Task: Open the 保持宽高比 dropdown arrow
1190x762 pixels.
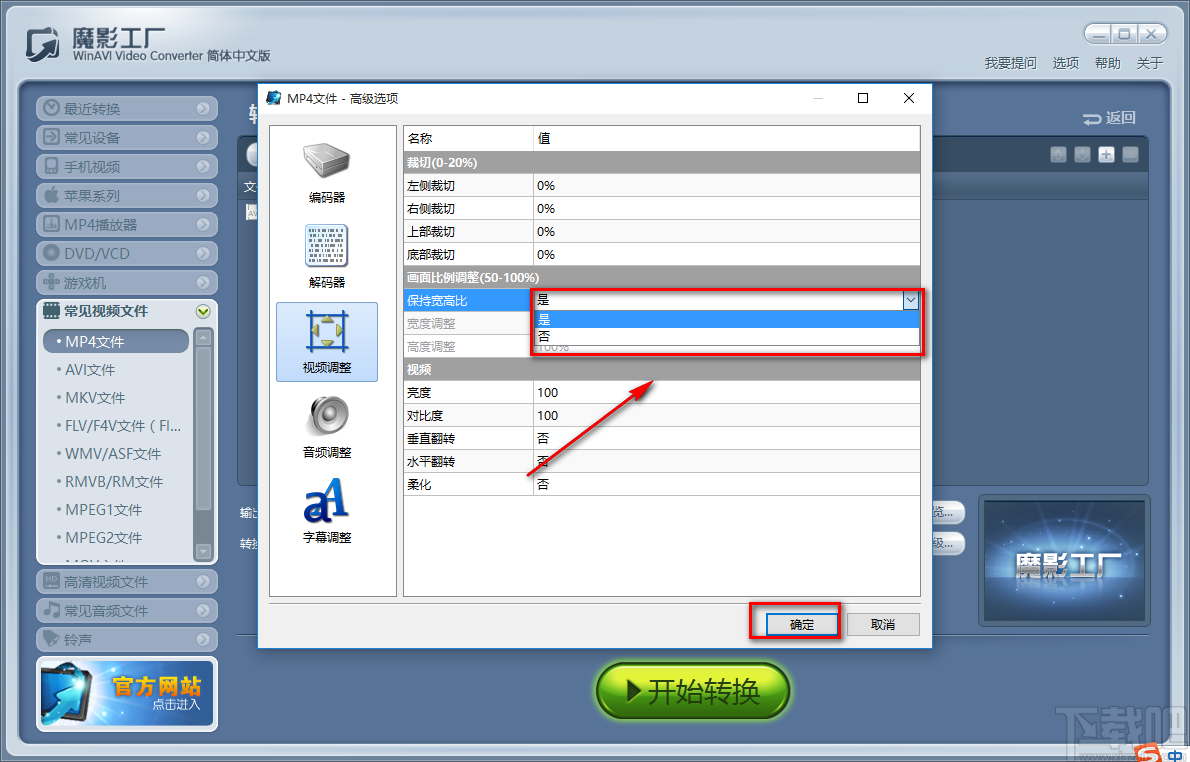Action: (x=911, y=301)
